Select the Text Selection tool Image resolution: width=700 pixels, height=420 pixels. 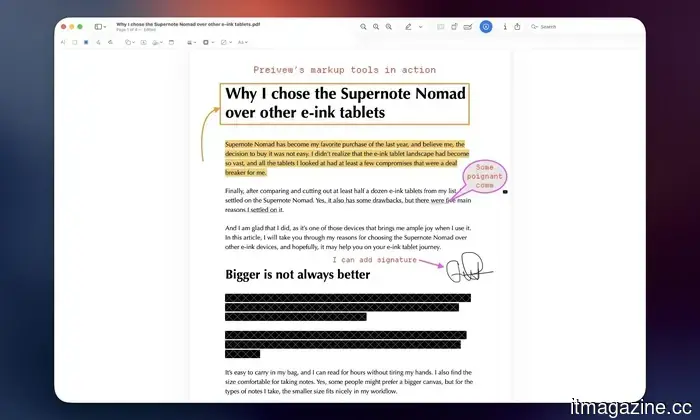tap(62, 42)
